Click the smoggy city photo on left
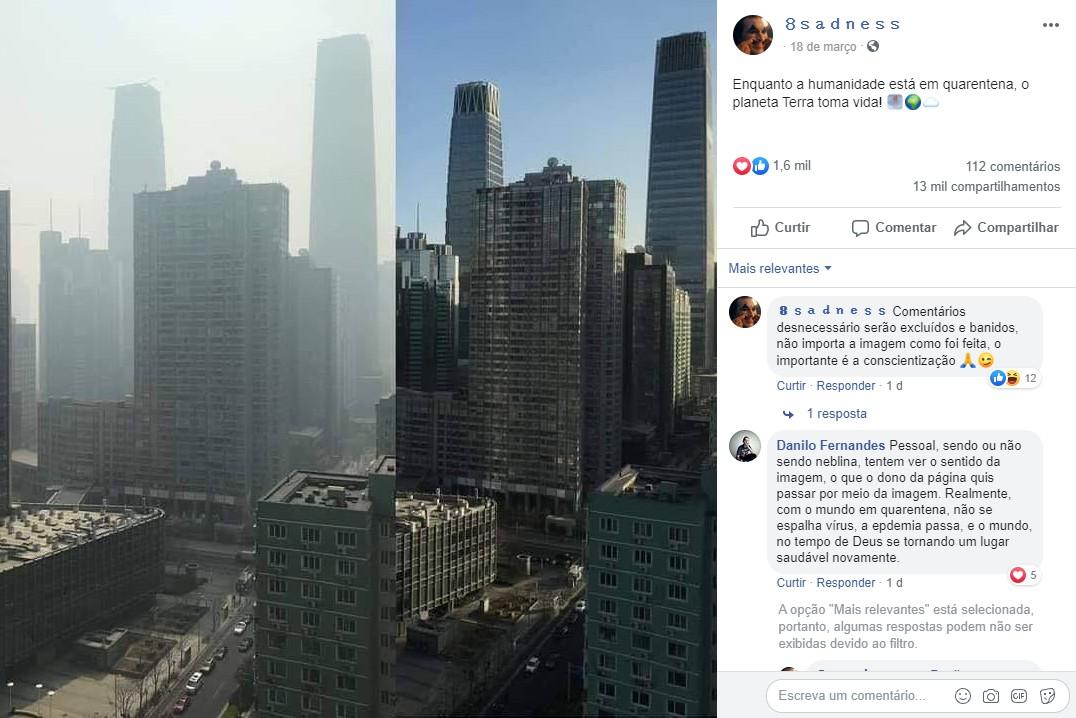 pyautogui.click(x=198, y=359)
